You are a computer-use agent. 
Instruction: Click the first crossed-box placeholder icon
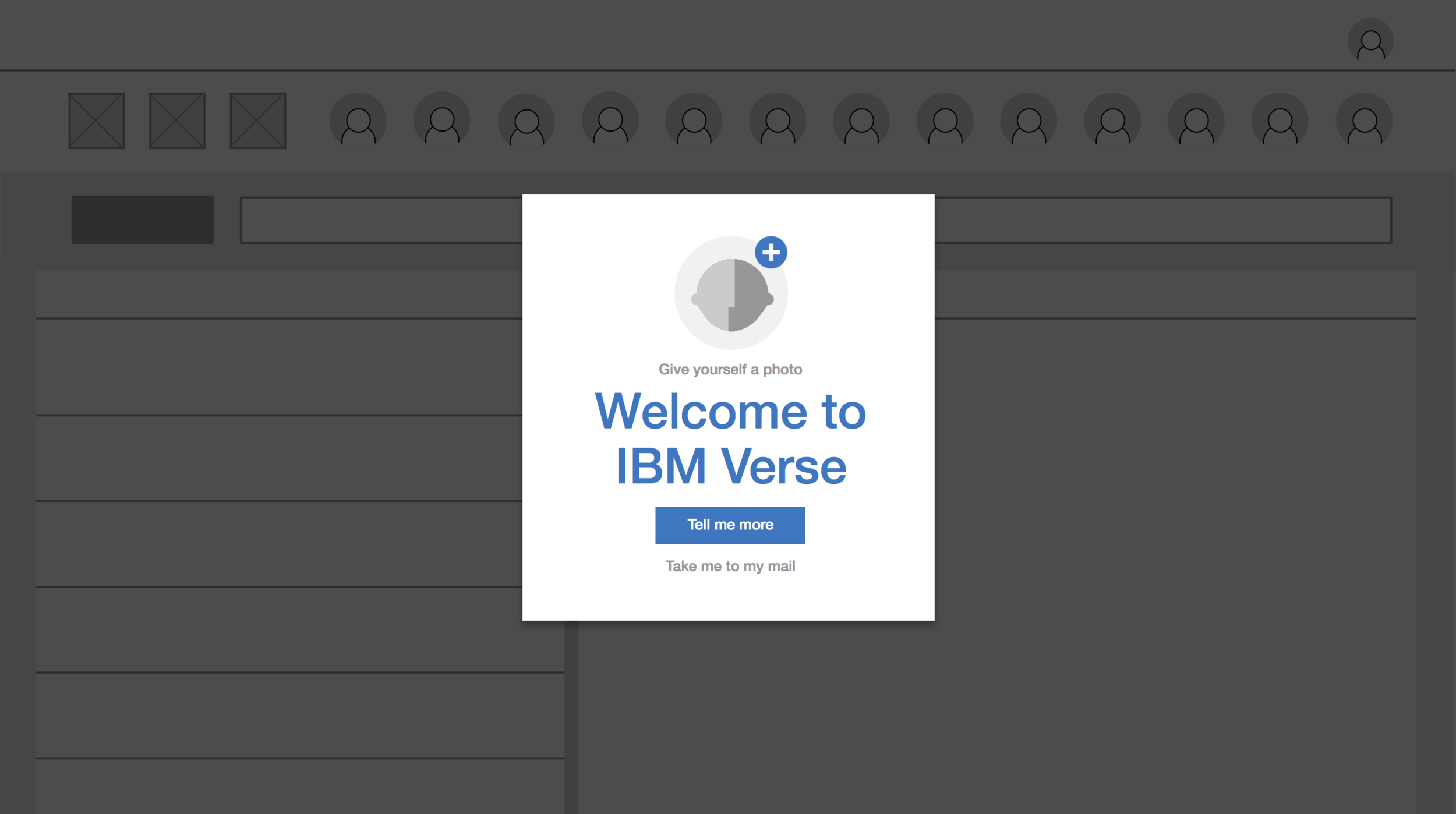pyautogui.click(x=97, y=121)
